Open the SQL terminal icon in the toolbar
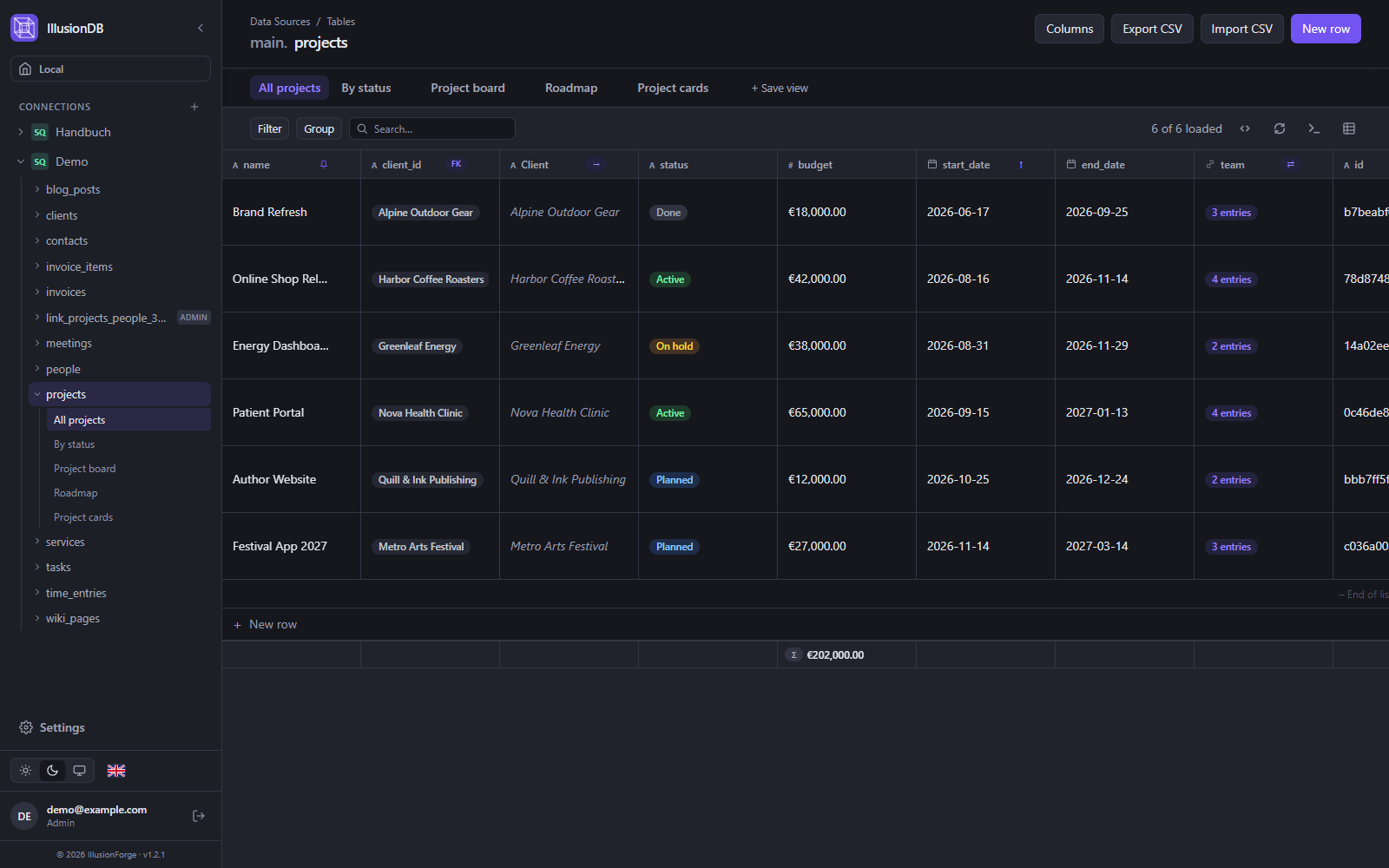 coord(1314,128)
